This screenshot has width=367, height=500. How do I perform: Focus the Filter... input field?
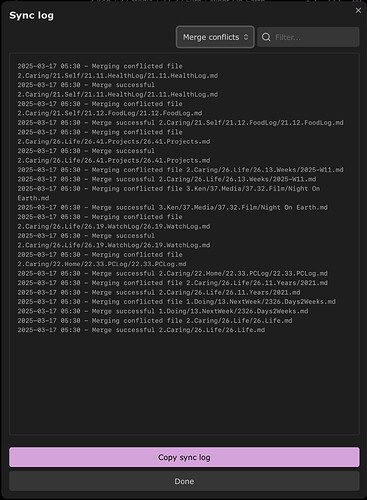[x=308, y=37]
